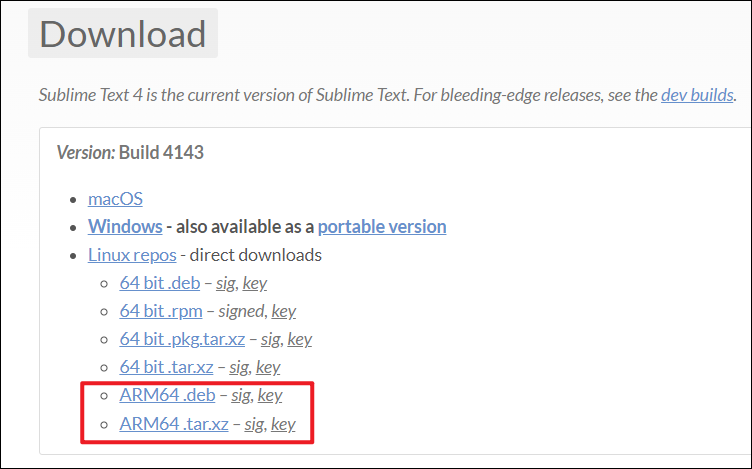This screenshot has width=752, height=469.
Task: Download the ARM64 .deb package
Action: (x=167, y=395)
